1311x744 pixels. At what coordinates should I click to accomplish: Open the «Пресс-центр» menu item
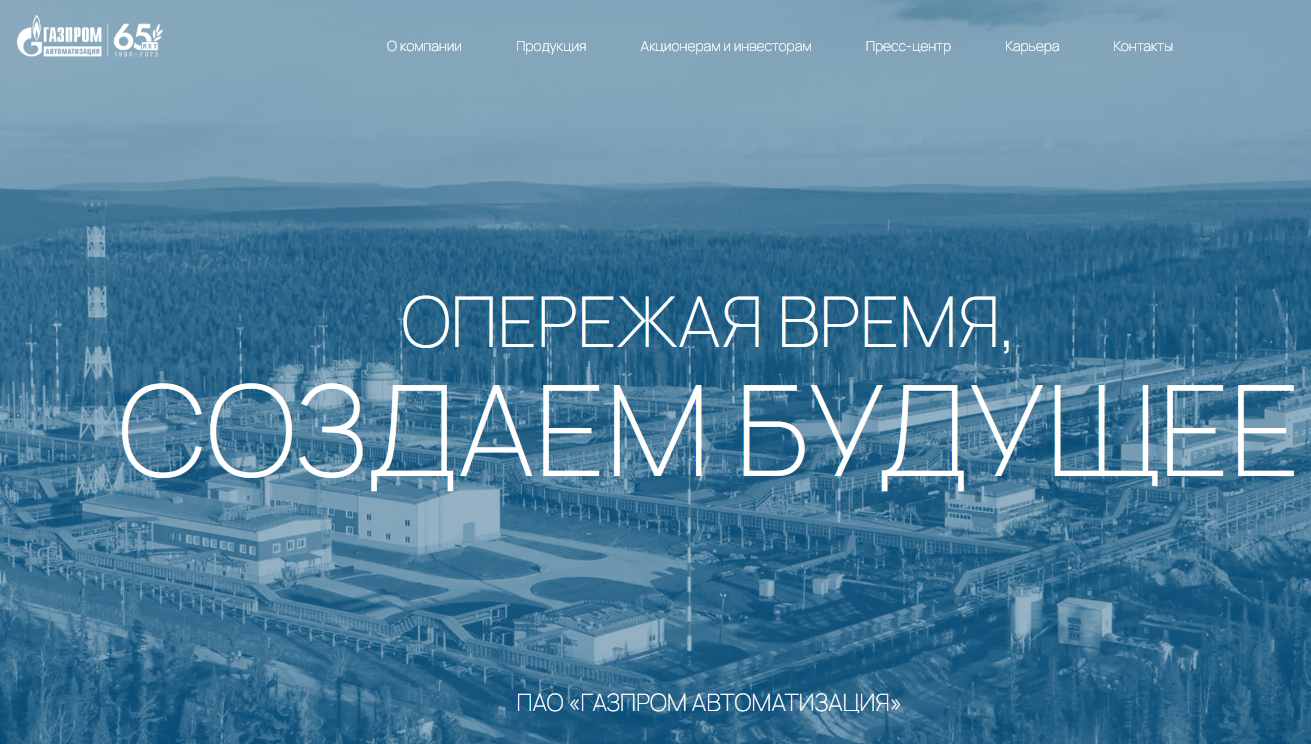point(908,46)
